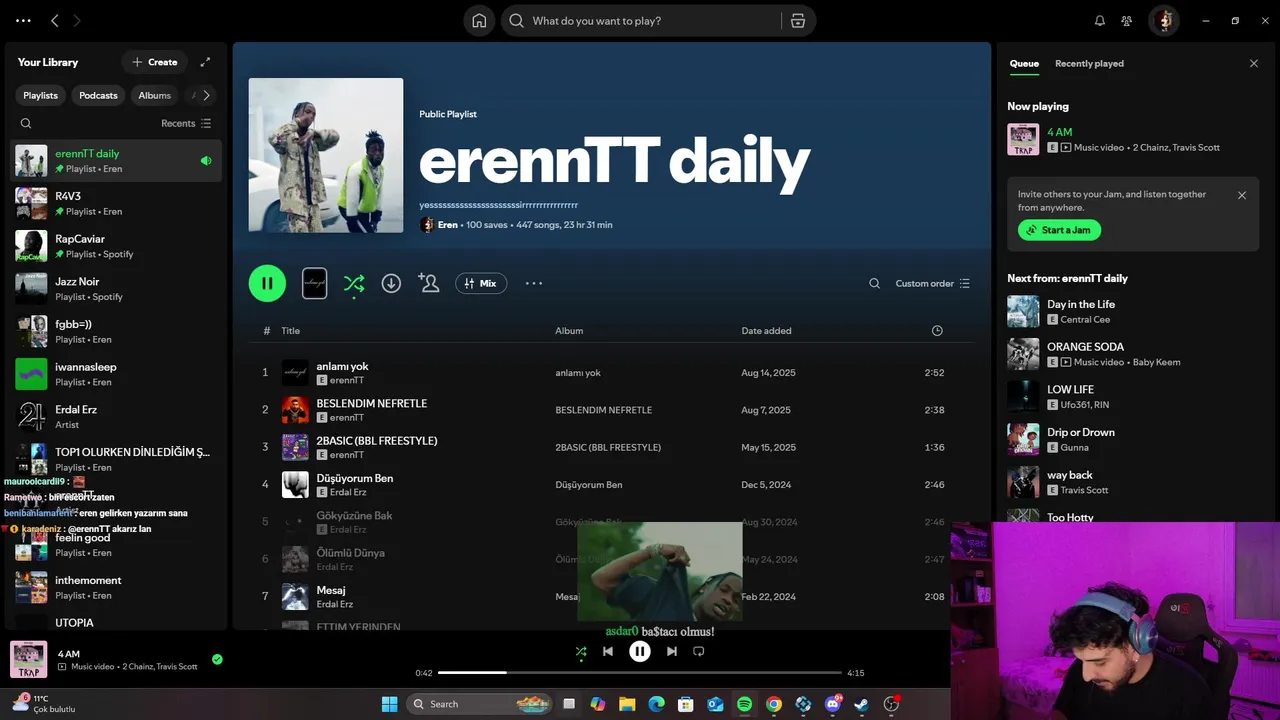Expand Your Library to full view

205,62
